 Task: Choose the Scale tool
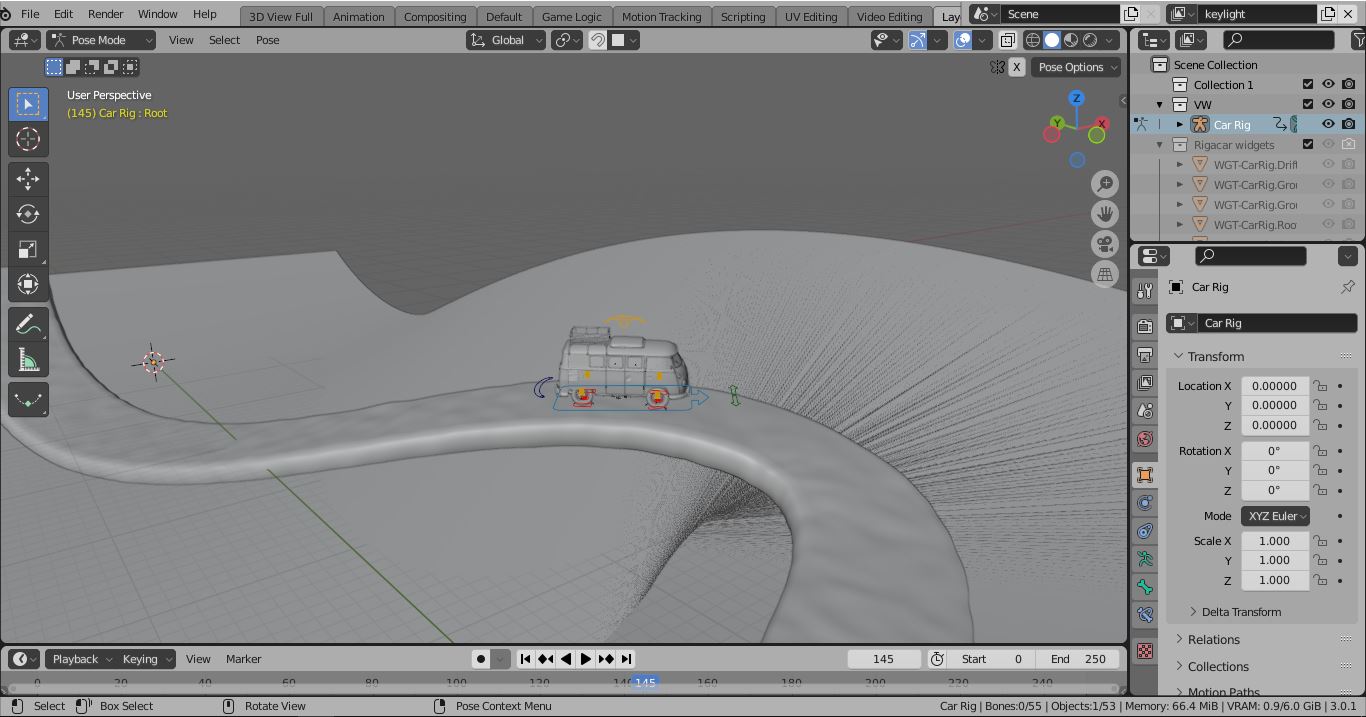pos(28,249)
